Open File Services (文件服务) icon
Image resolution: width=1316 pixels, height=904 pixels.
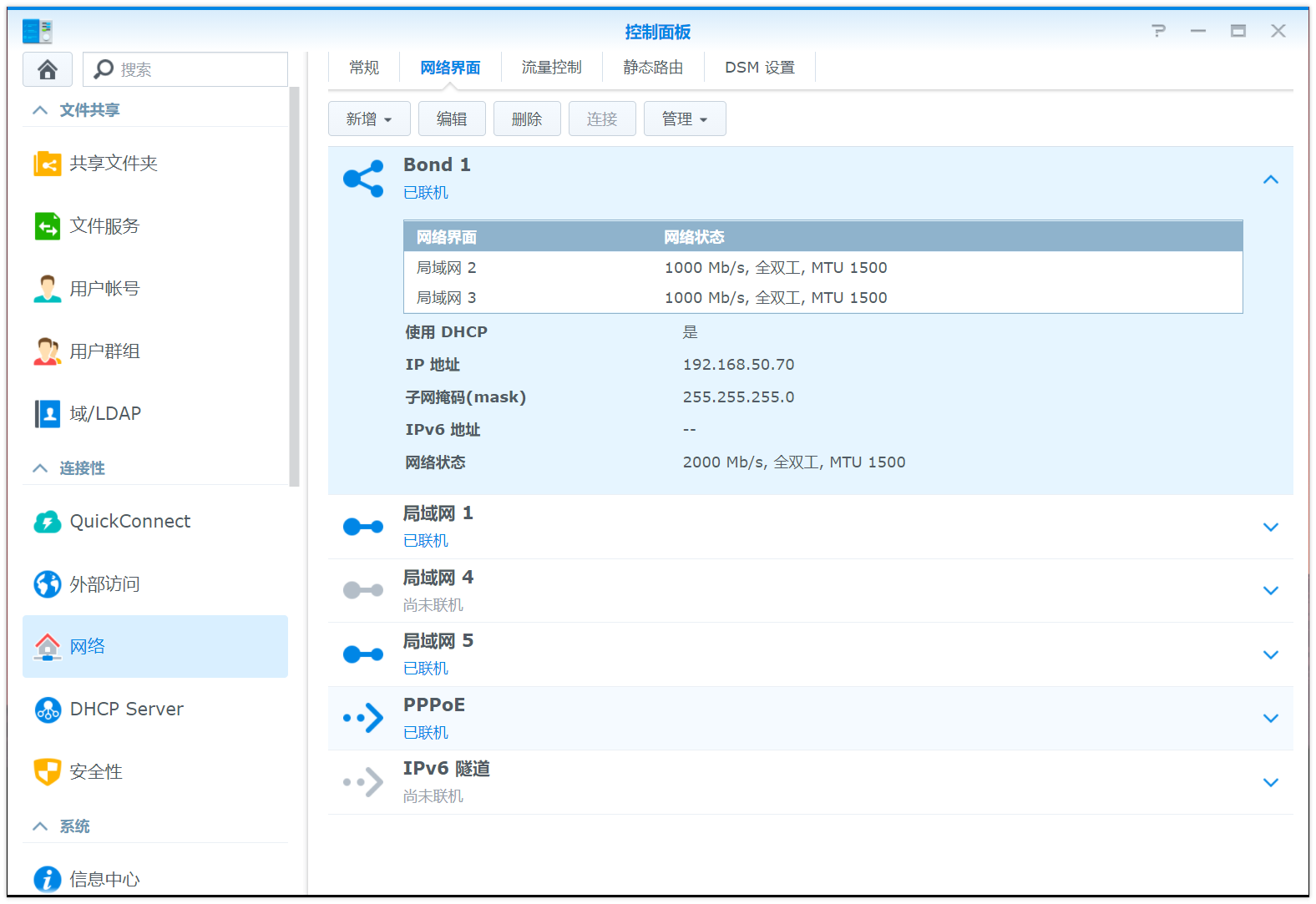[x=47, y=226]
